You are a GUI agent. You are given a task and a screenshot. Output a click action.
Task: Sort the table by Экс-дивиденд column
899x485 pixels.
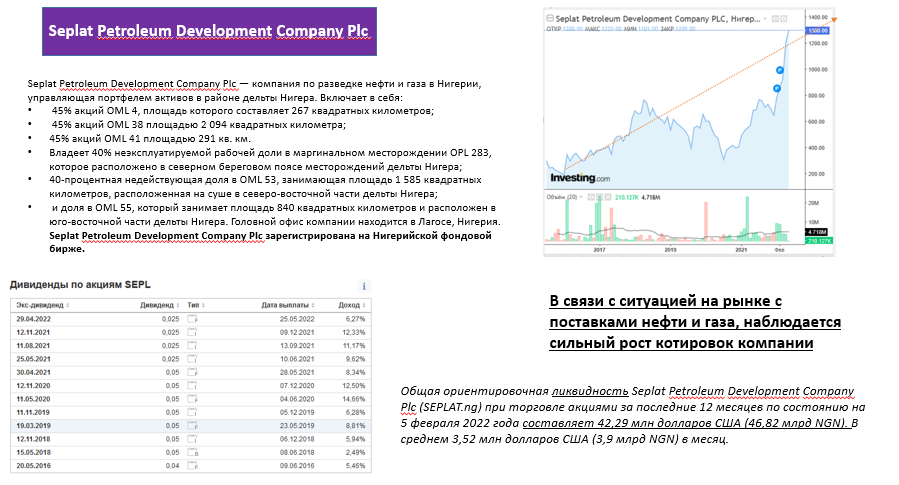[x=42, y=305]
